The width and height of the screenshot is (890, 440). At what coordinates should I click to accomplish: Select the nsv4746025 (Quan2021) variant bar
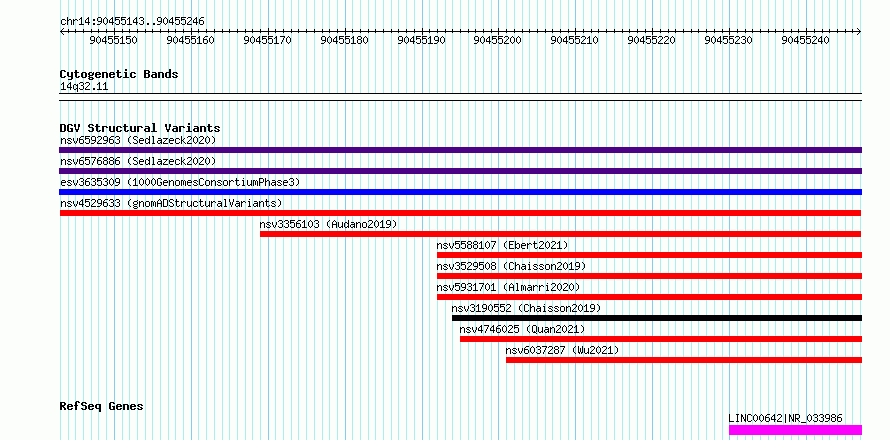(x=661, y=339)
